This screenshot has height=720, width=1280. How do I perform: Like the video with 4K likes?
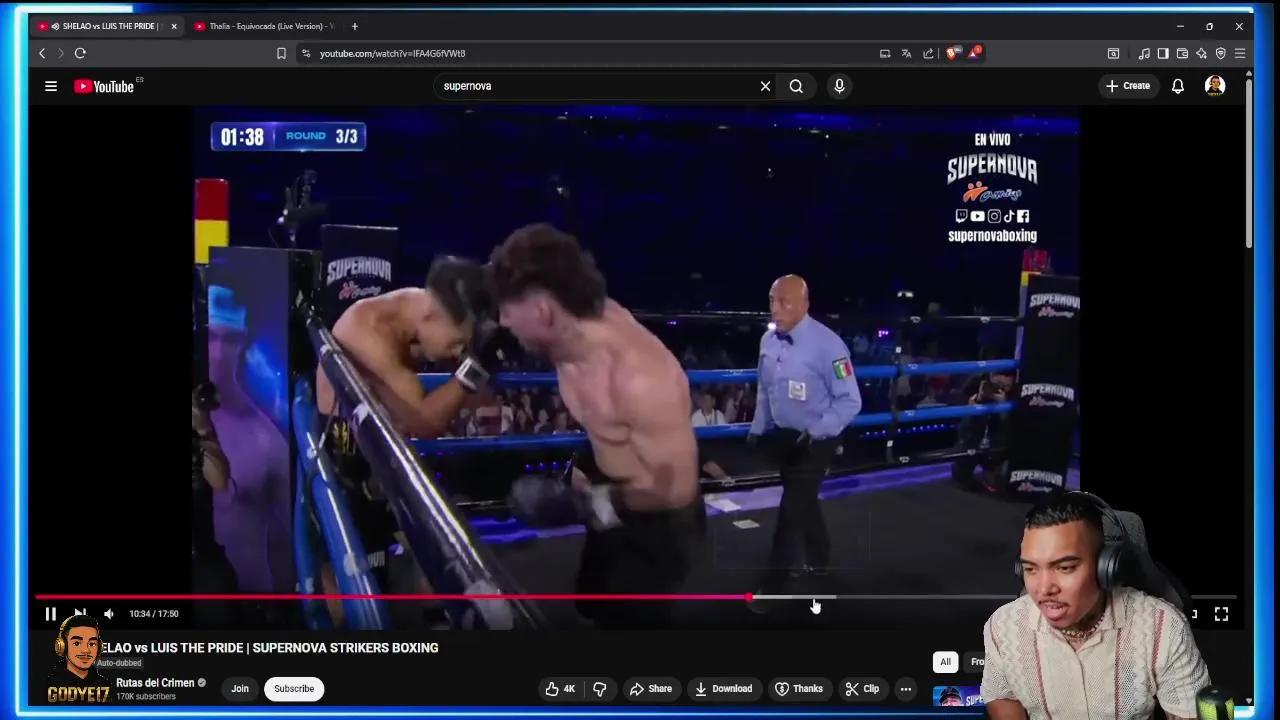559,689
